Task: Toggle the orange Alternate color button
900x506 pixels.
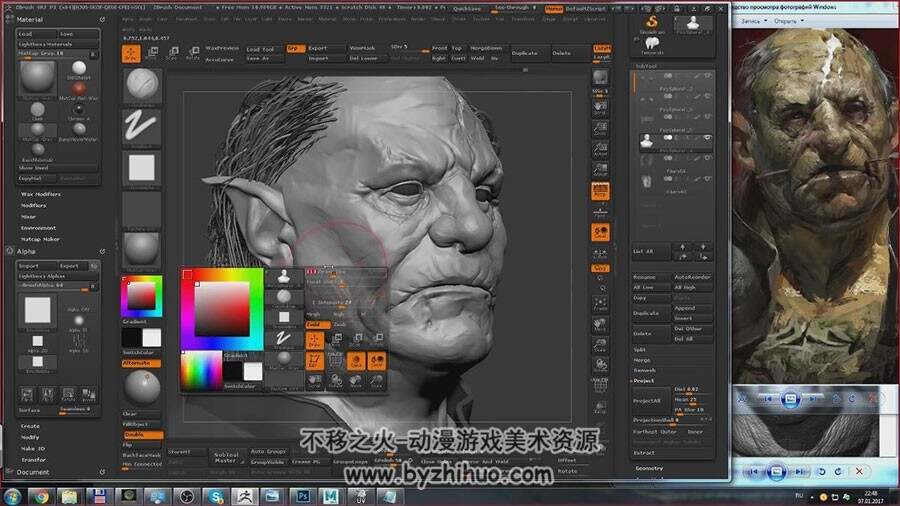Action: click(141, 363)
